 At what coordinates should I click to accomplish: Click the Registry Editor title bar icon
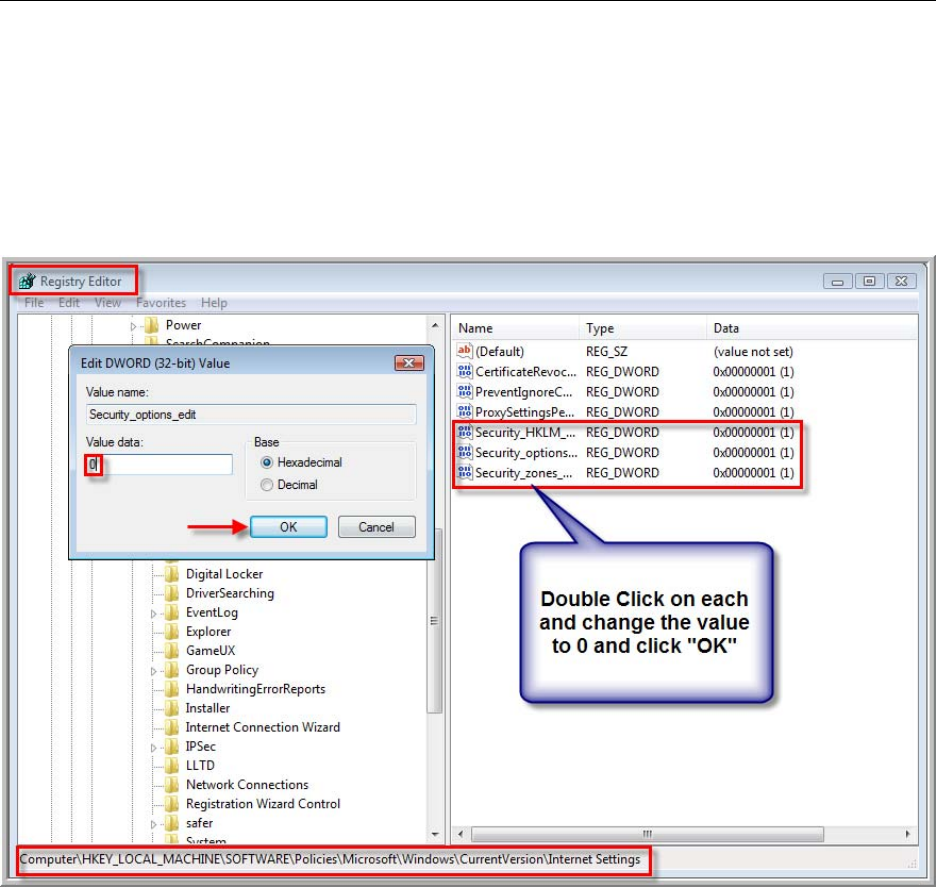click(x=27, y=281)
